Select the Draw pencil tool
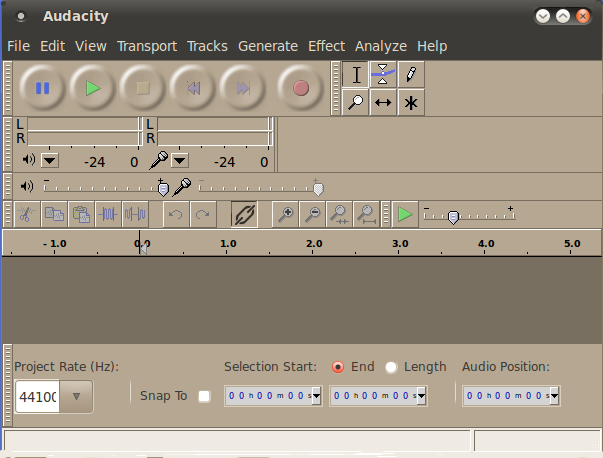603x458 pixels. click(x=411, y=75)
